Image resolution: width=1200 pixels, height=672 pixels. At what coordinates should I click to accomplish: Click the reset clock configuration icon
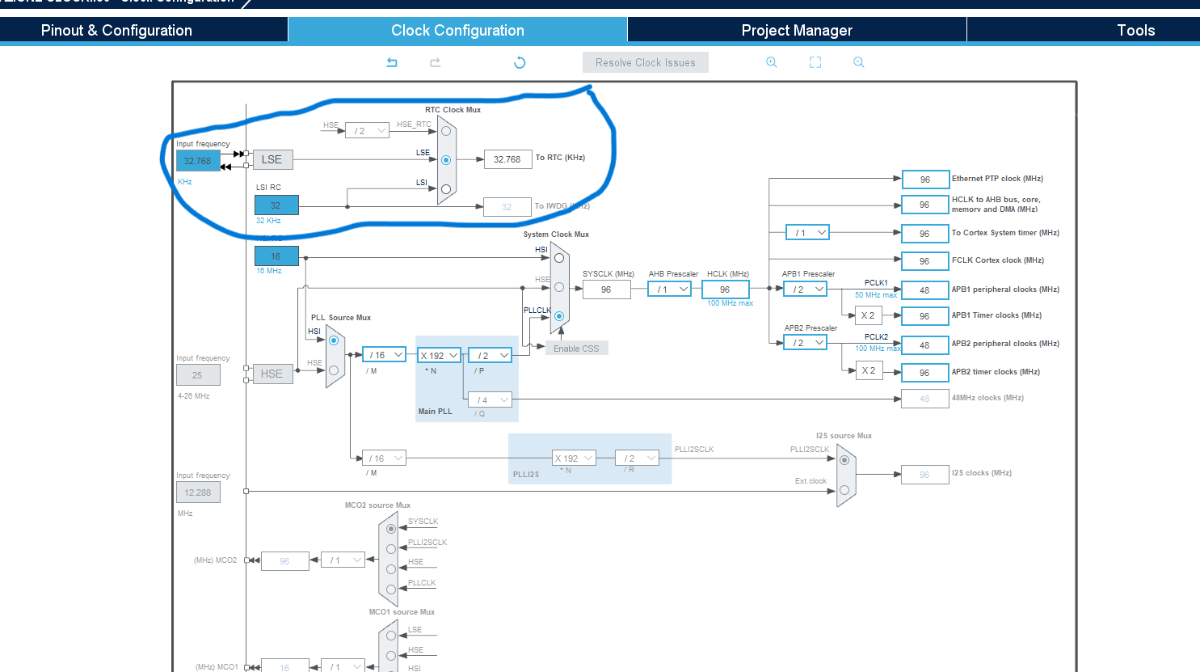pos(519,62)
